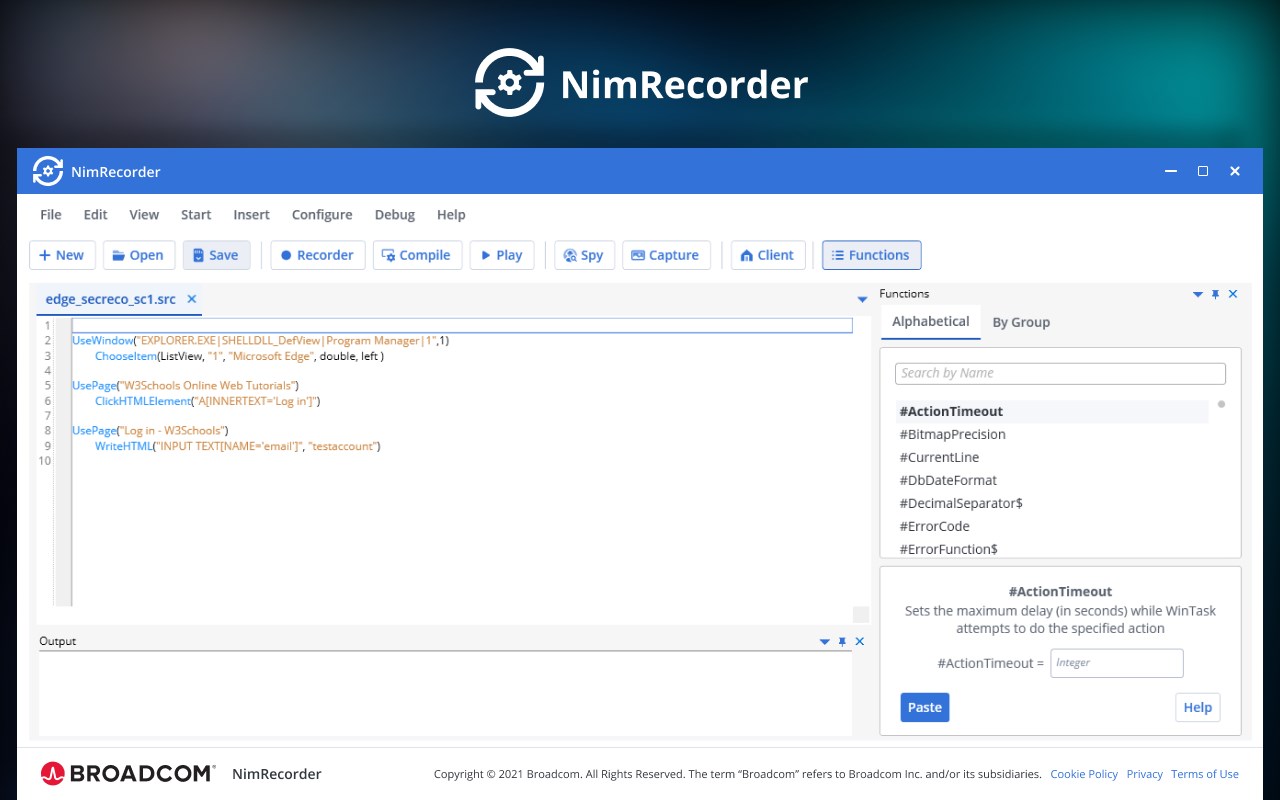Screen dimensions: 1280x800
Task: Switch to the By Group tab
Action: click(x=1021, y=322)
